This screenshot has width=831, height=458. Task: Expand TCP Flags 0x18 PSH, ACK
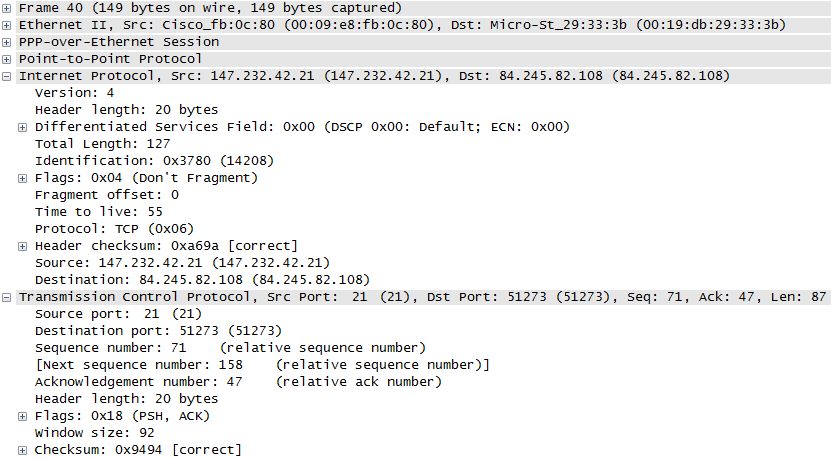click(x=22, y=416)
